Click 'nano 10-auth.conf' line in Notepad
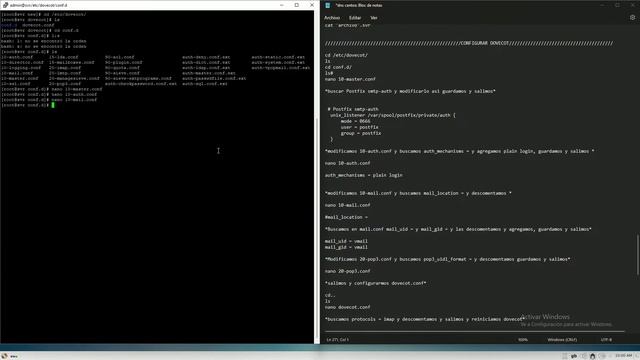Viewport: 640px width, 360px height. 347,163
